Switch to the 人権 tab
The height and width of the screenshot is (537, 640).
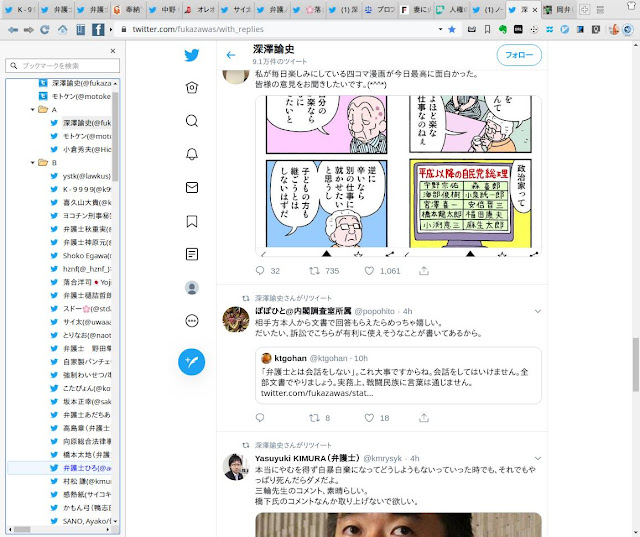point(452,10)
